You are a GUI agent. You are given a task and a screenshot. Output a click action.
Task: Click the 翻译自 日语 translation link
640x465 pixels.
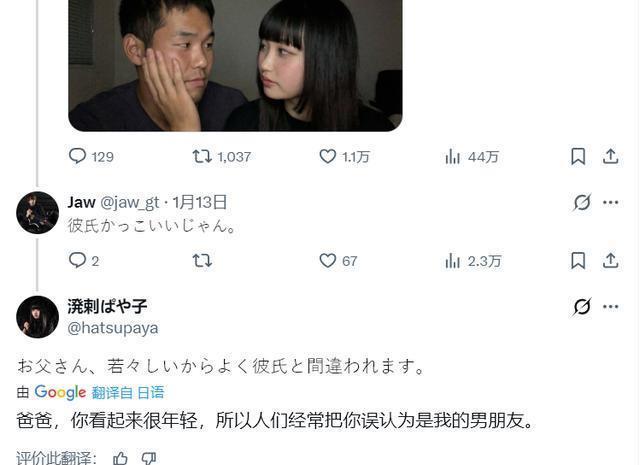128,392
